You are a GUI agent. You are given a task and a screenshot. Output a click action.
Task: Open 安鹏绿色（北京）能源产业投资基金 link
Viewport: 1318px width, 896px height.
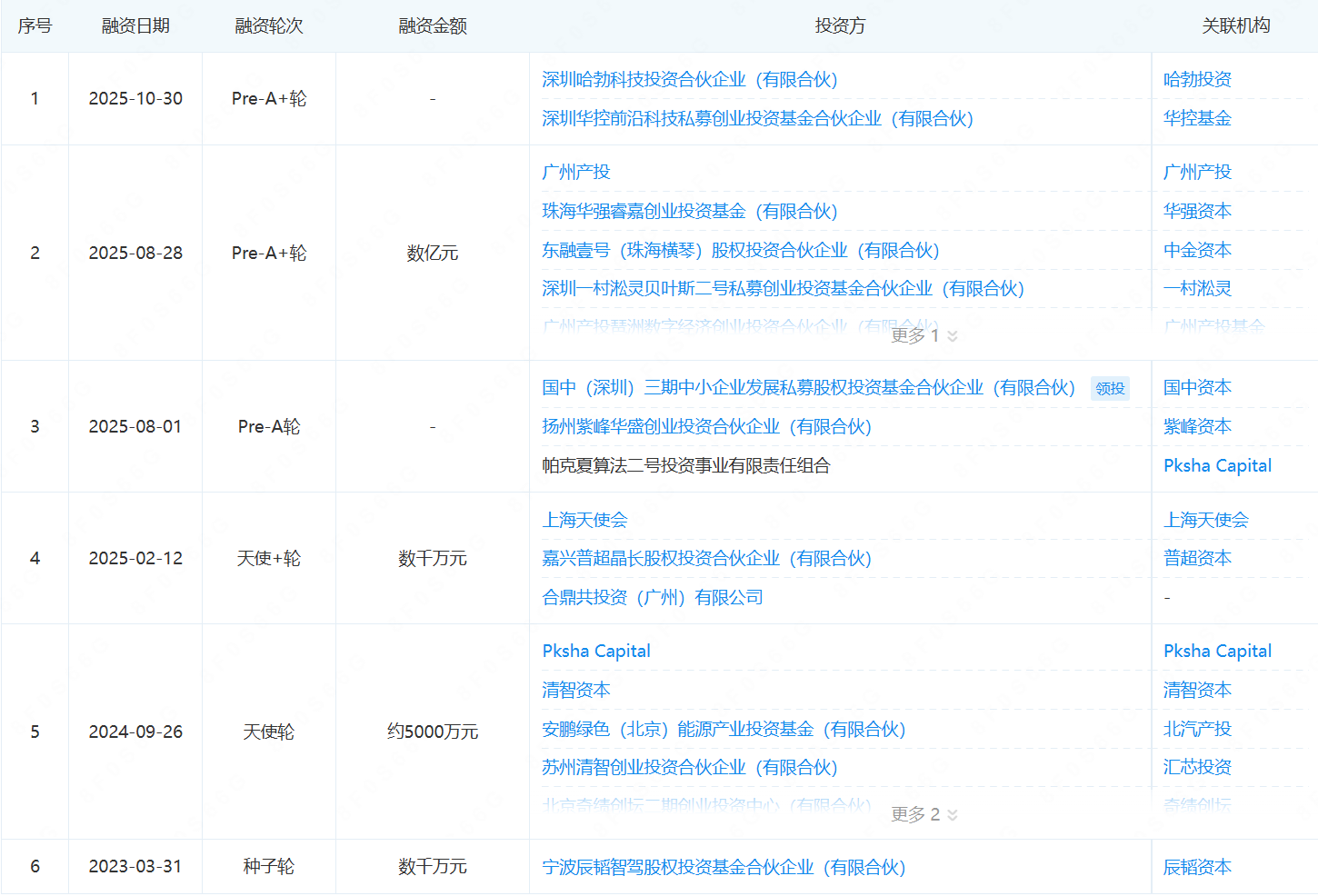click(724, 730)
